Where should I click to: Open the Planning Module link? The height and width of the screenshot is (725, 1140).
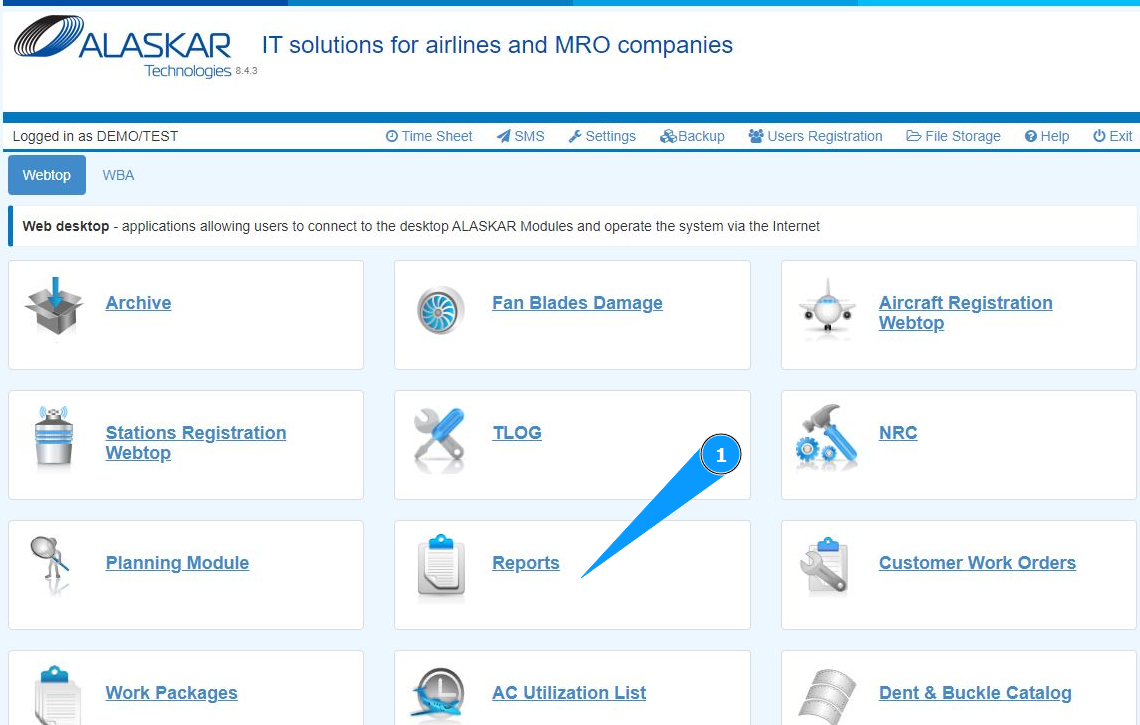(x=177, y=563)
